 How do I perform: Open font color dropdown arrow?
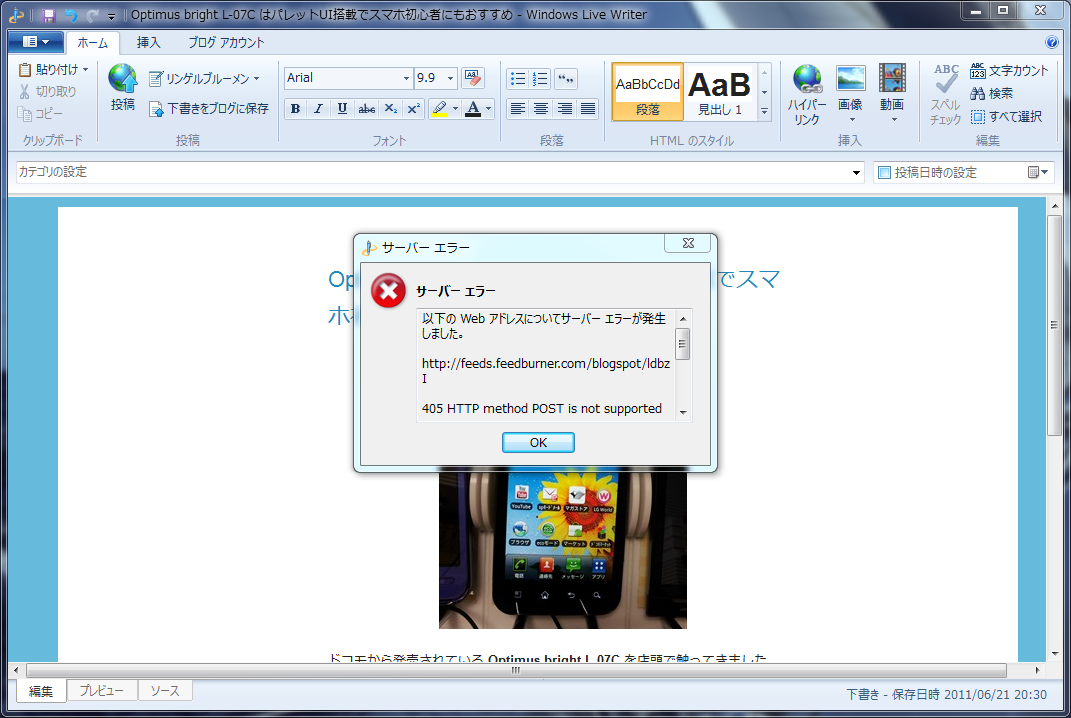point(488,109)
